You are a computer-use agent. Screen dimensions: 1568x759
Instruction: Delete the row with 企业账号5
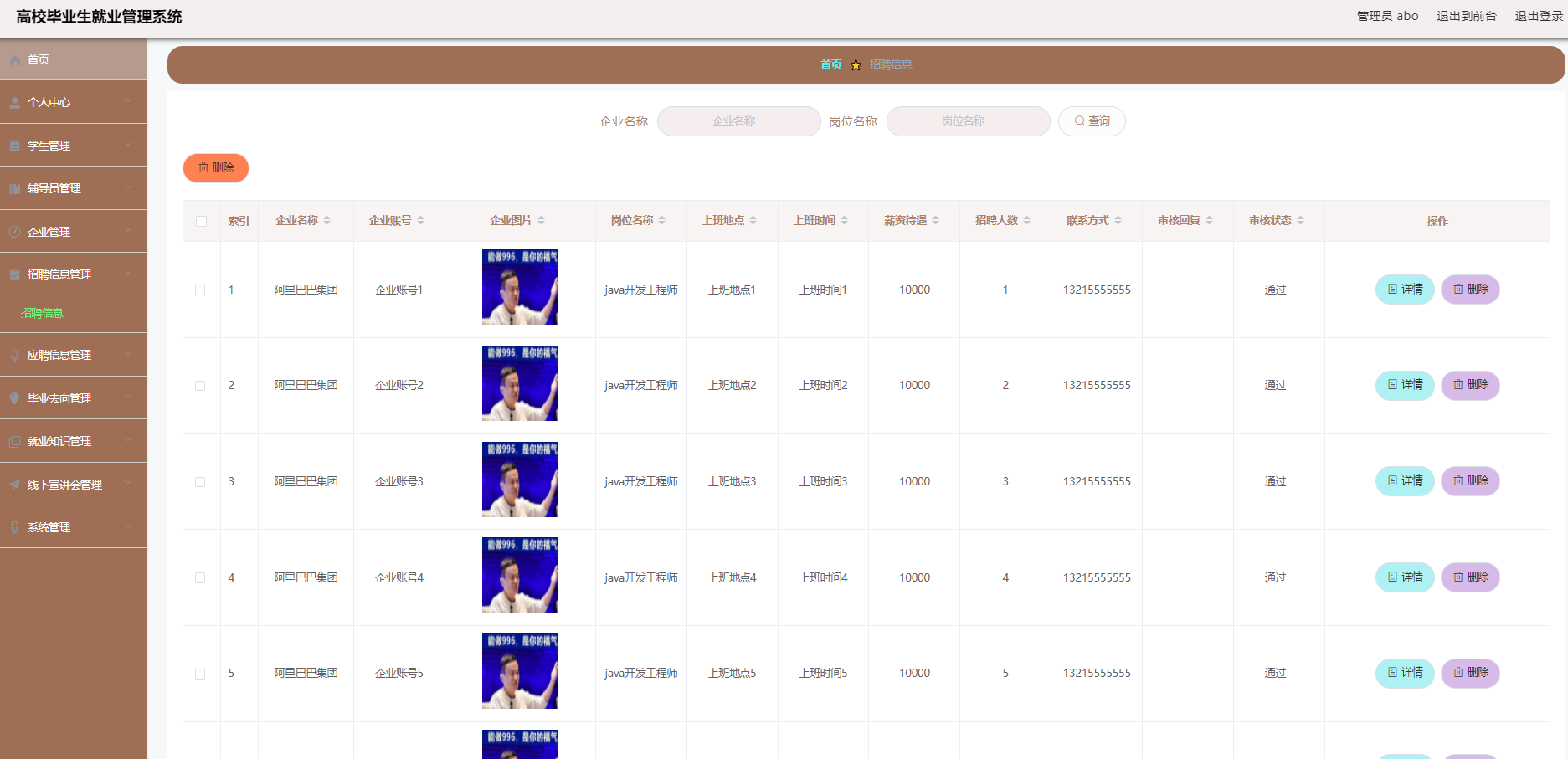[1470, 673]
